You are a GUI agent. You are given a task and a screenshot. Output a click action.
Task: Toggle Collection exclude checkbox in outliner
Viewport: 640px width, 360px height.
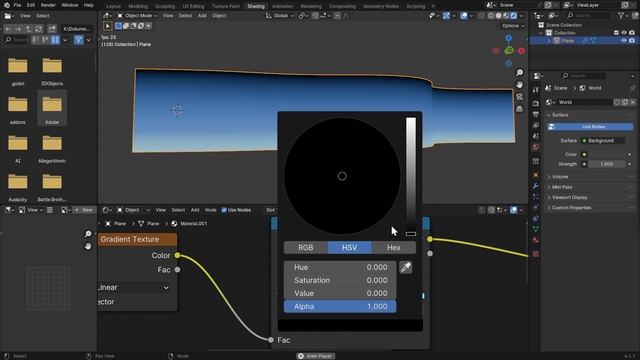click(x=616, y=33)
